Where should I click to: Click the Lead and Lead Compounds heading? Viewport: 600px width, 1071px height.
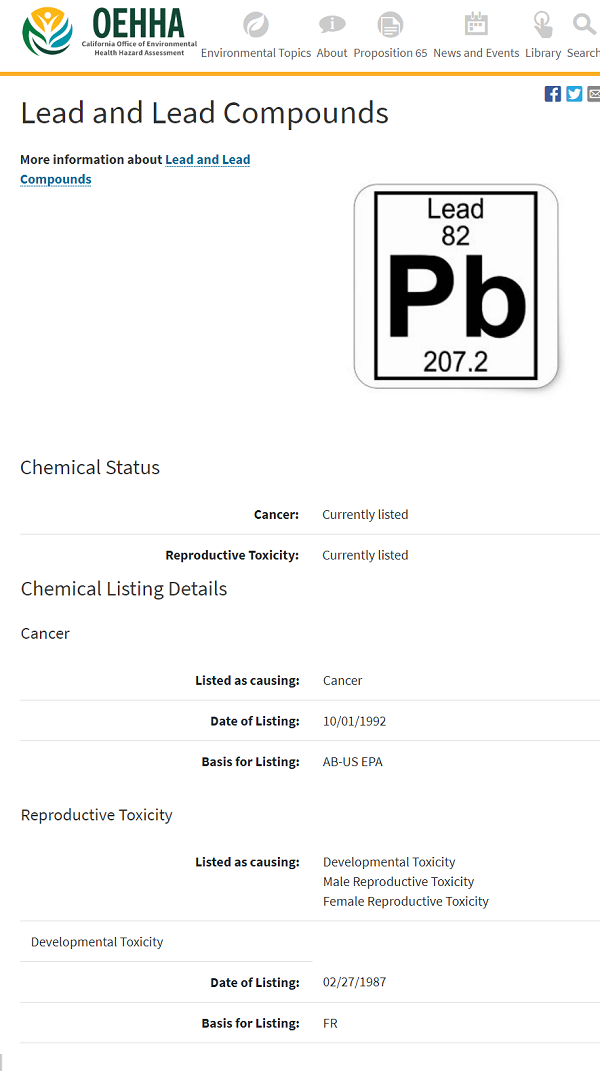coord(204,113)
